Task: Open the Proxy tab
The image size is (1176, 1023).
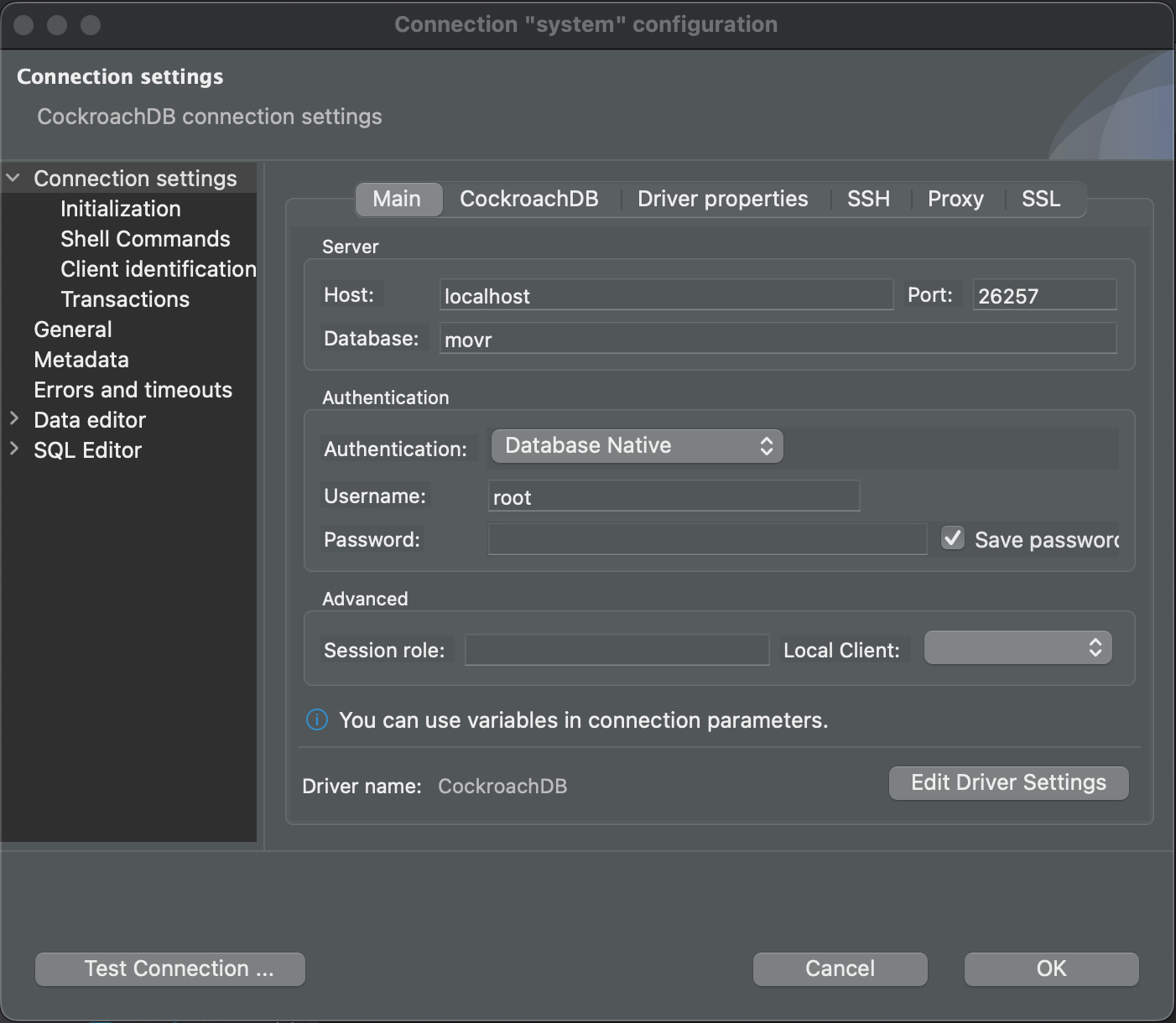Action: 955,199
